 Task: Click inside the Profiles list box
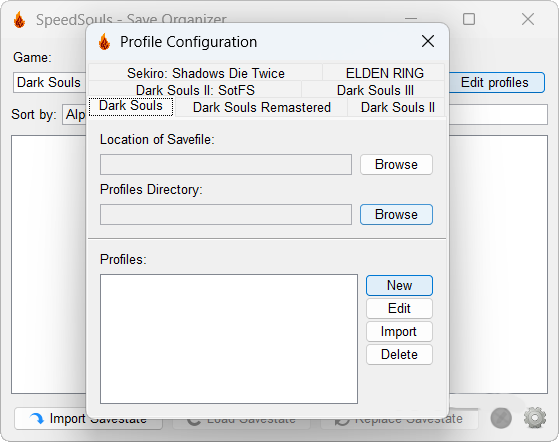pyautogui.click(x=229, y=339)
